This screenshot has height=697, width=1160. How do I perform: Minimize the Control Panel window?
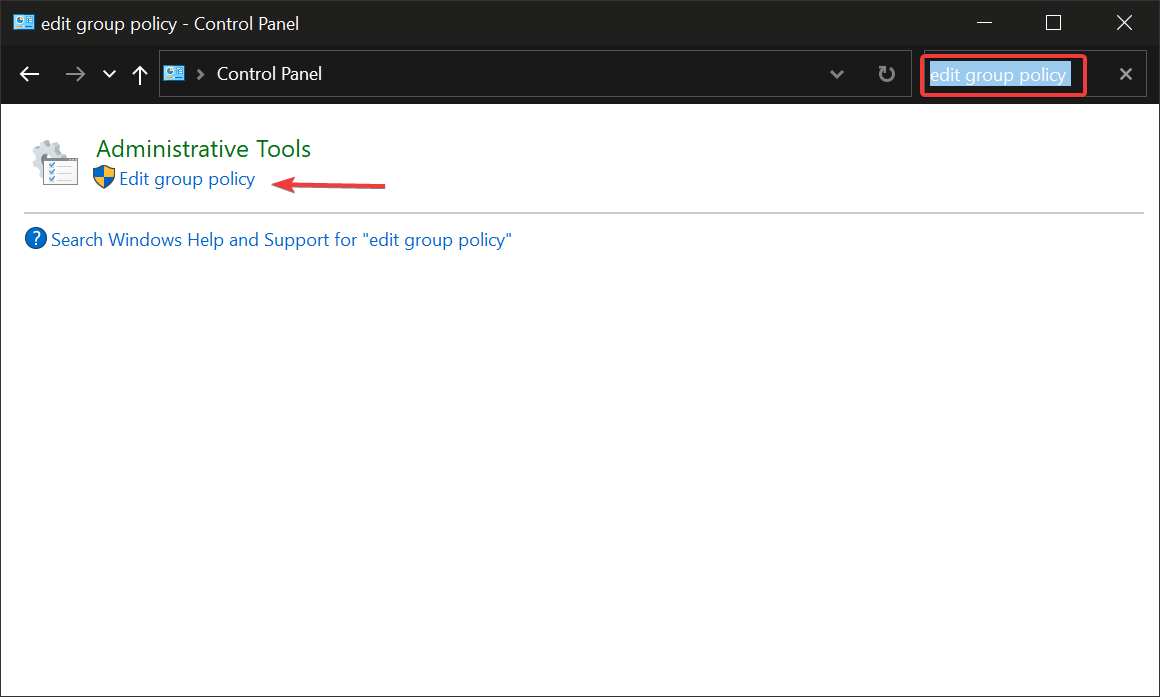[984, 23]
